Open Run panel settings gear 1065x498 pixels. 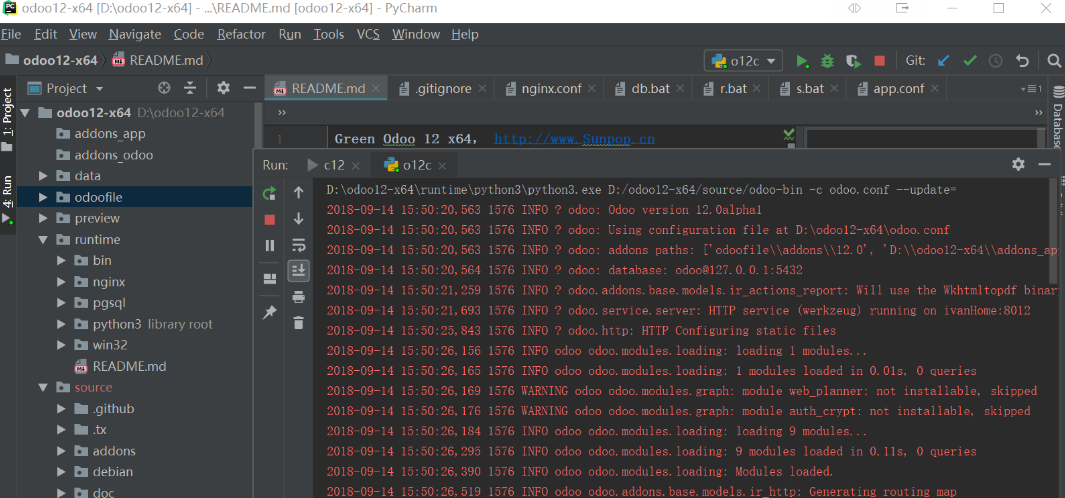[x=1018, y=164]
